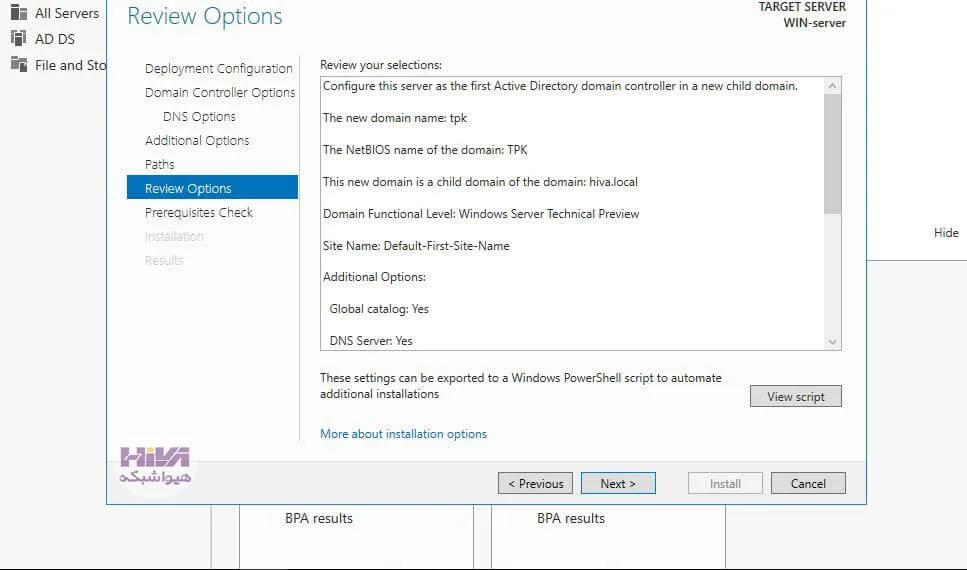Viewport: 967px width, 570px height.
Task: Click the Cancel button
Action: [808, 484]
